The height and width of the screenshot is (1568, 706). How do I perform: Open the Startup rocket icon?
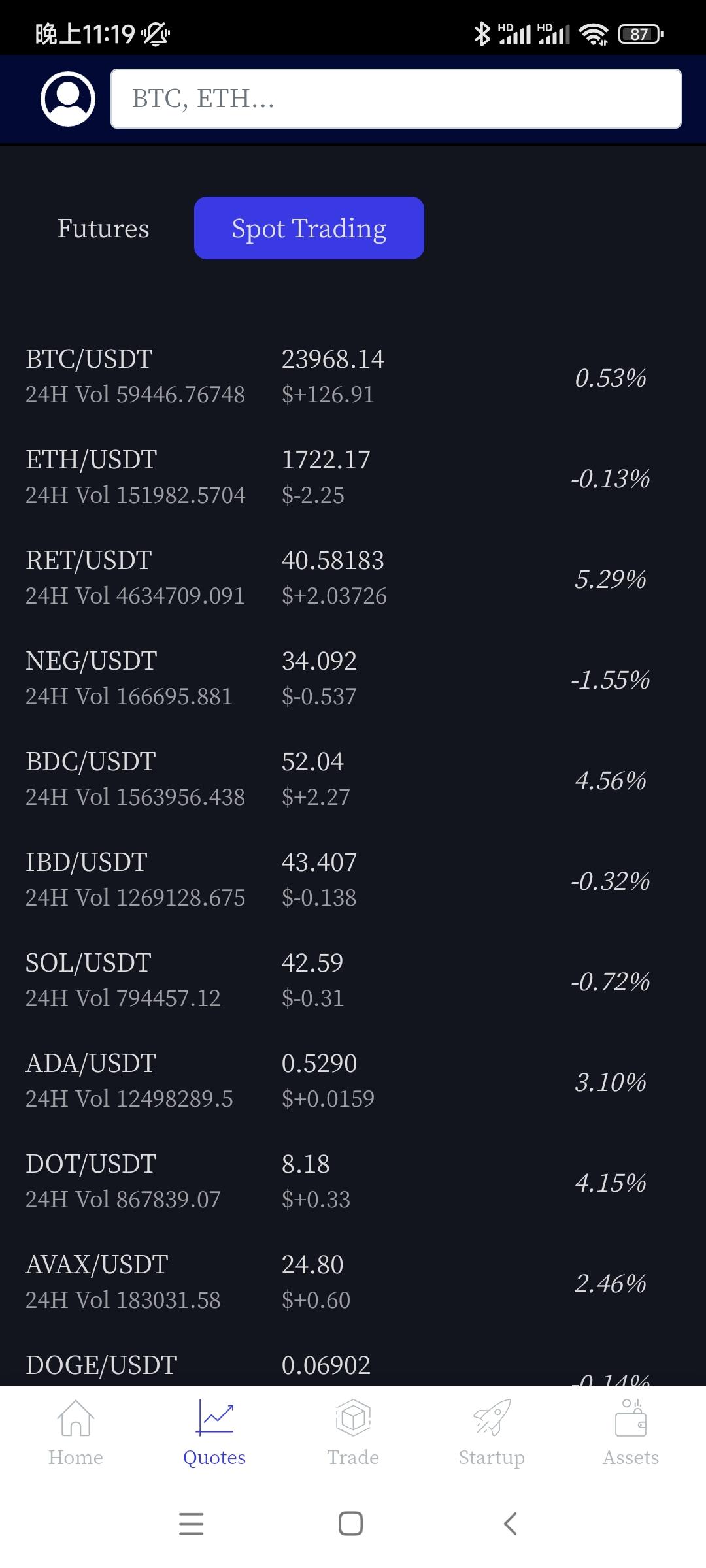(492, 1418)
